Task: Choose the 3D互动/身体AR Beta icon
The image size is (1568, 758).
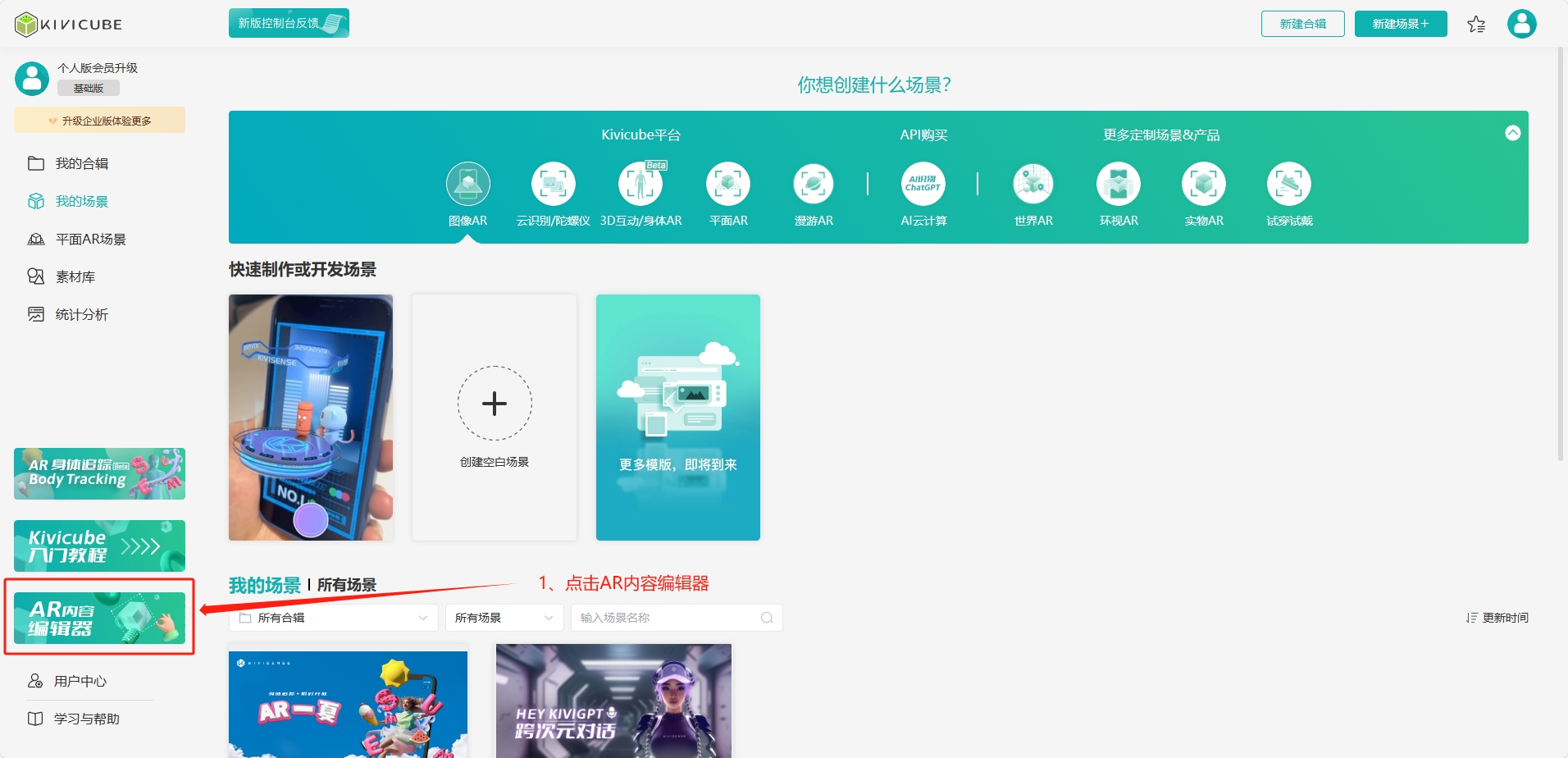Action: (x=640, y=184)
